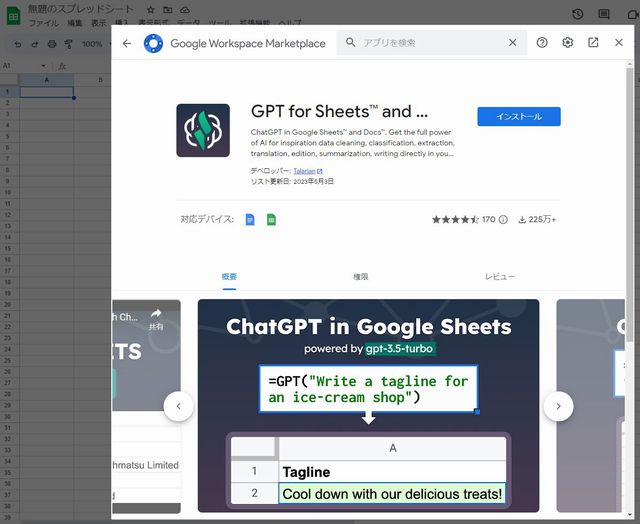Click the Google Sheets supported device icon
The height and width of the screenshot is (524, 640).
(271, 220)
